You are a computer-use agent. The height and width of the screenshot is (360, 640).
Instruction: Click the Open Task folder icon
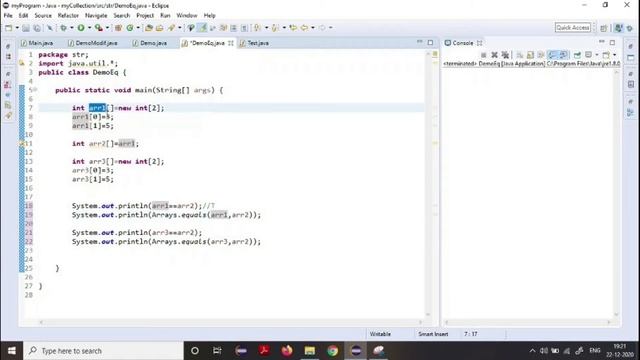160,28
